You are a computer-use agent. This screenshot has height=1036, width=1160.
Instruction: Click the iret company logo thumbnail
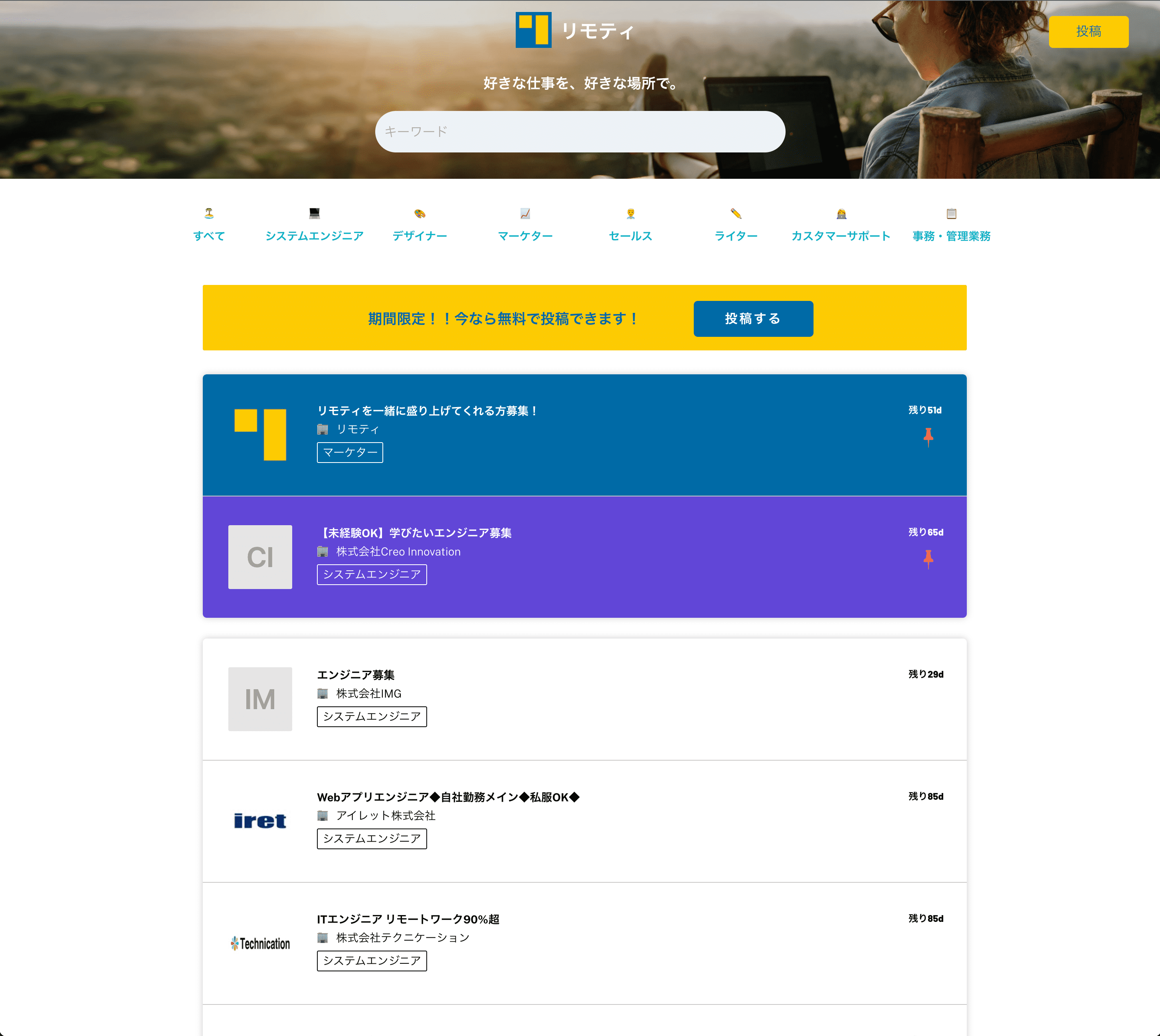(260, 821)
